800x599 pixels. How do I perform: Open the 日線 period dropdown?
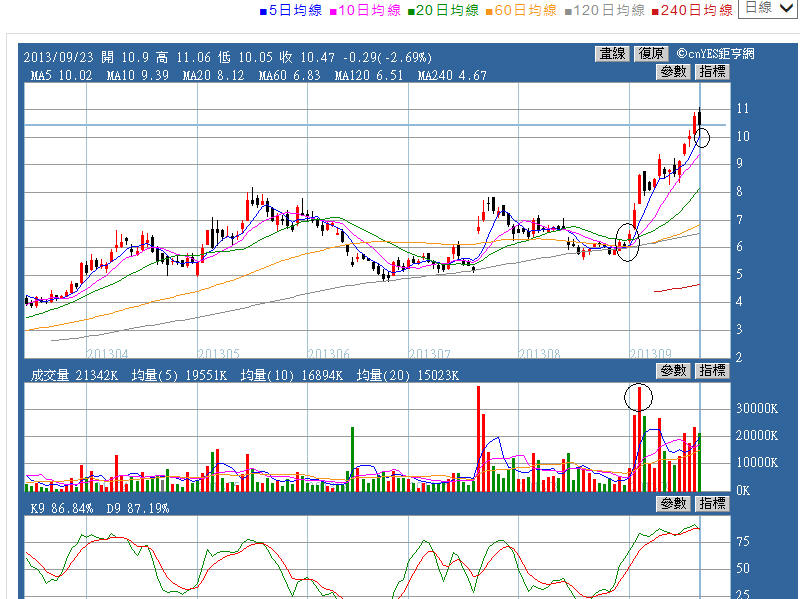click(769, 9)
